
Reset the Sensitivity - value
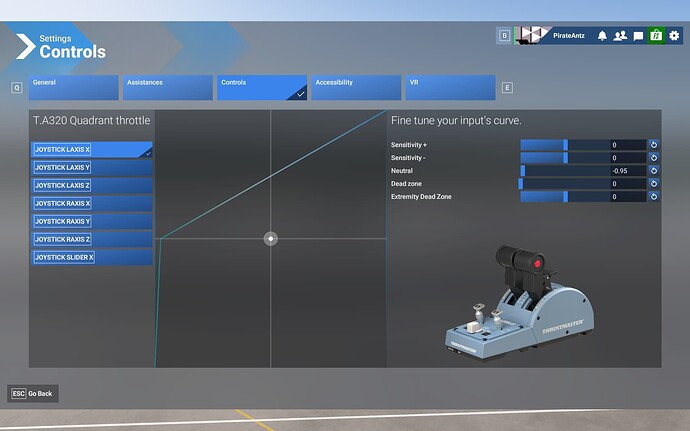point(654,158)
